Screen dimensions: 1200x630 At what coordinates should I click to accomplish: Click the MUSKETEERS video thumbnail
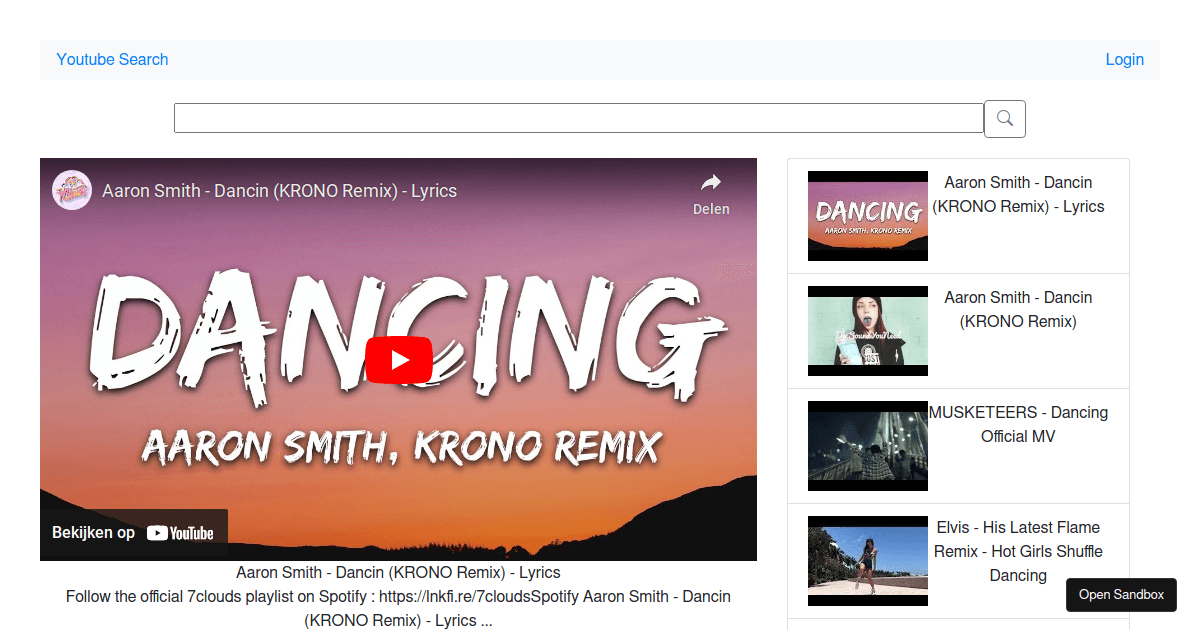coord(867,445)
